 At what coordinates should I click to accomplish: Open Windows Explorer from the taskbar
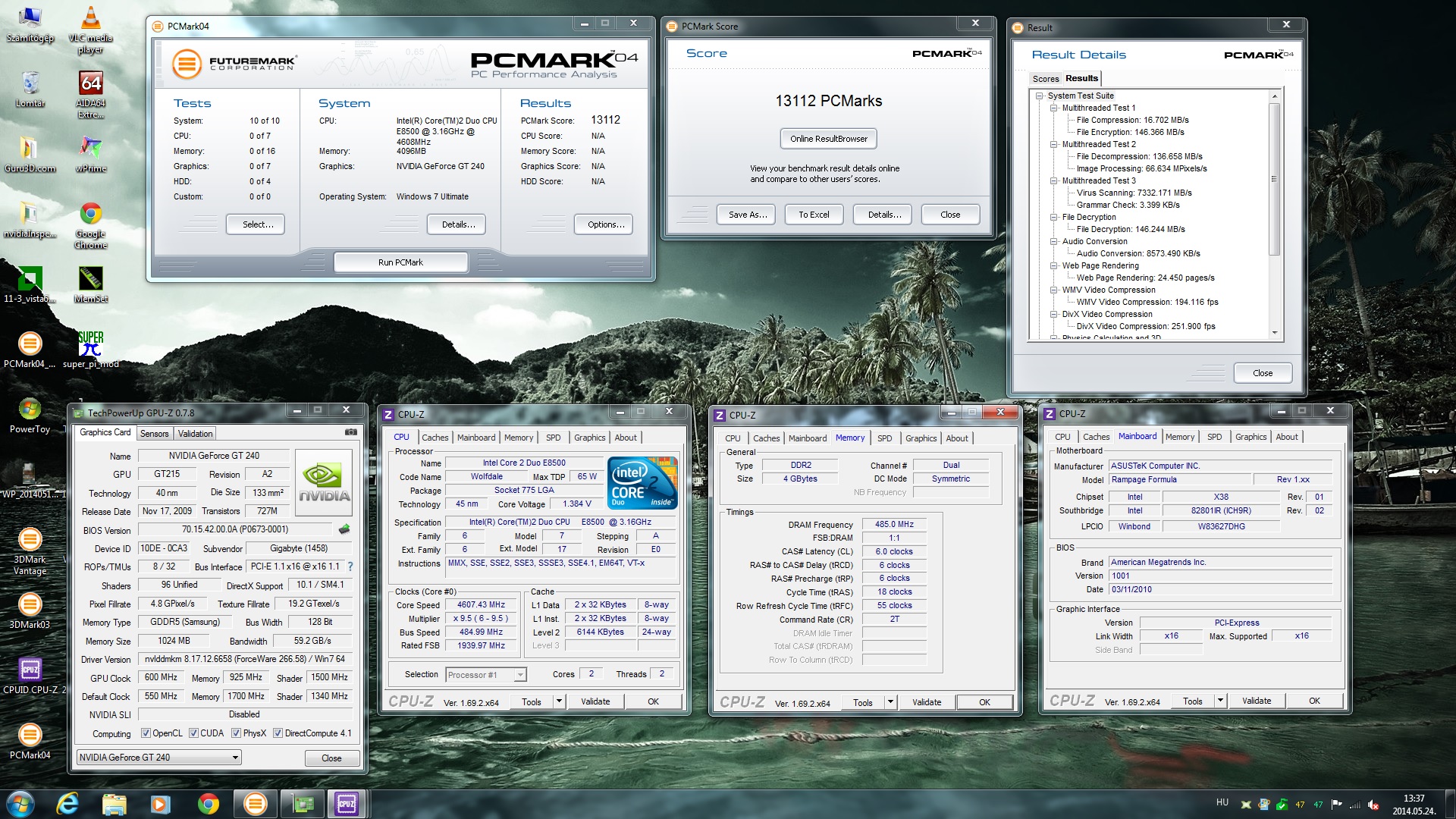[114, 804]
